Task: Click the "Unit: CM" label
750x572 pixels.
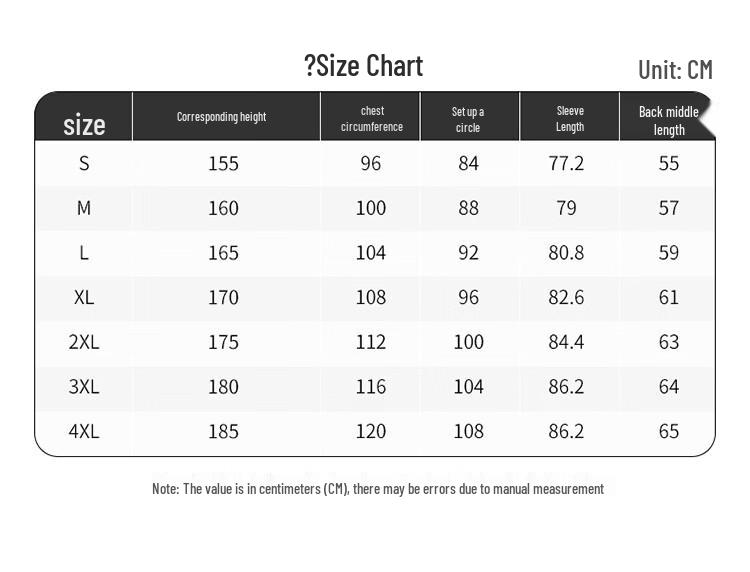Action: coord(675,70)
